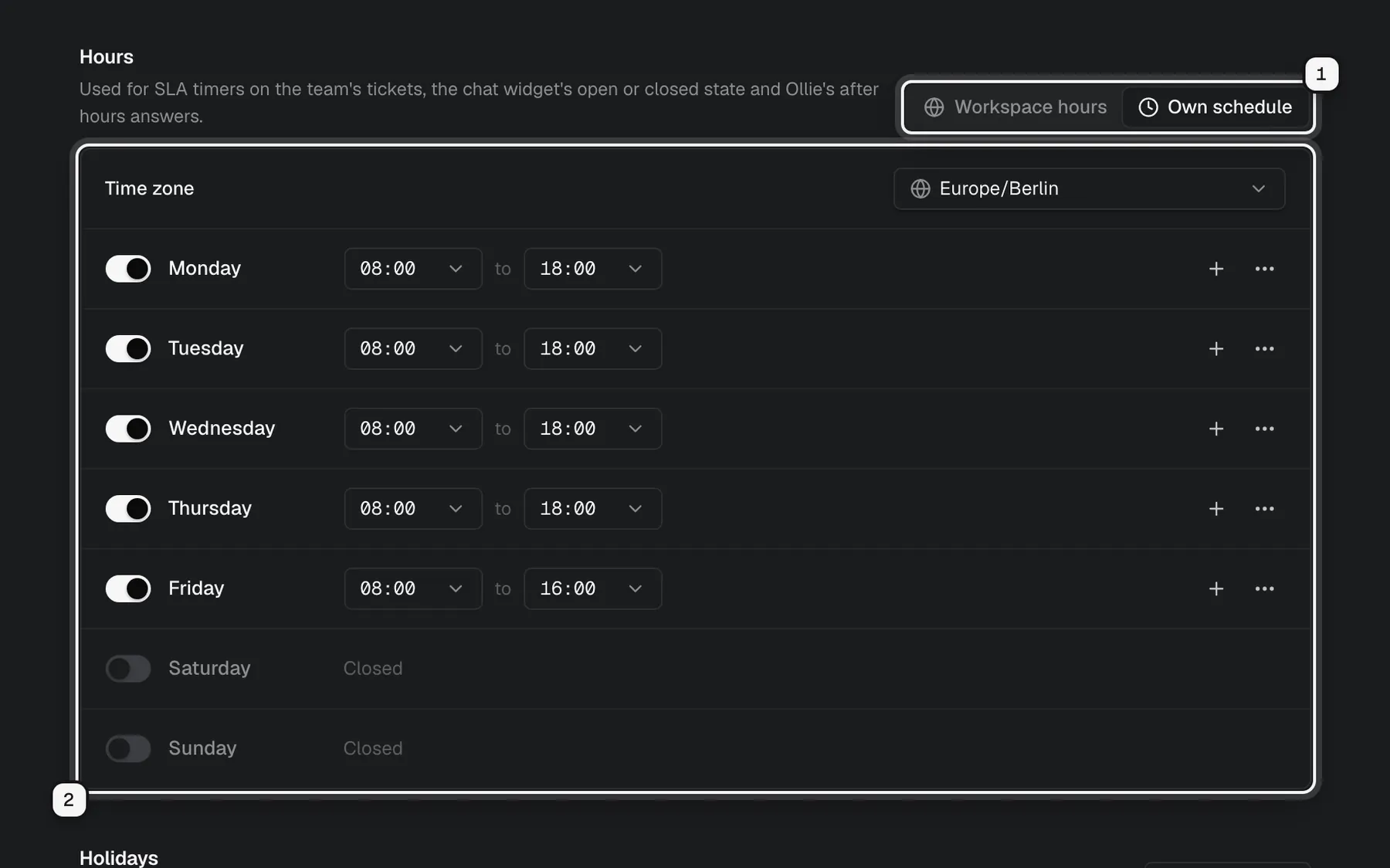Screen dimensions: 1390x868
Task: Select the Own schedule tab
Action: [x=1215, y=107]
